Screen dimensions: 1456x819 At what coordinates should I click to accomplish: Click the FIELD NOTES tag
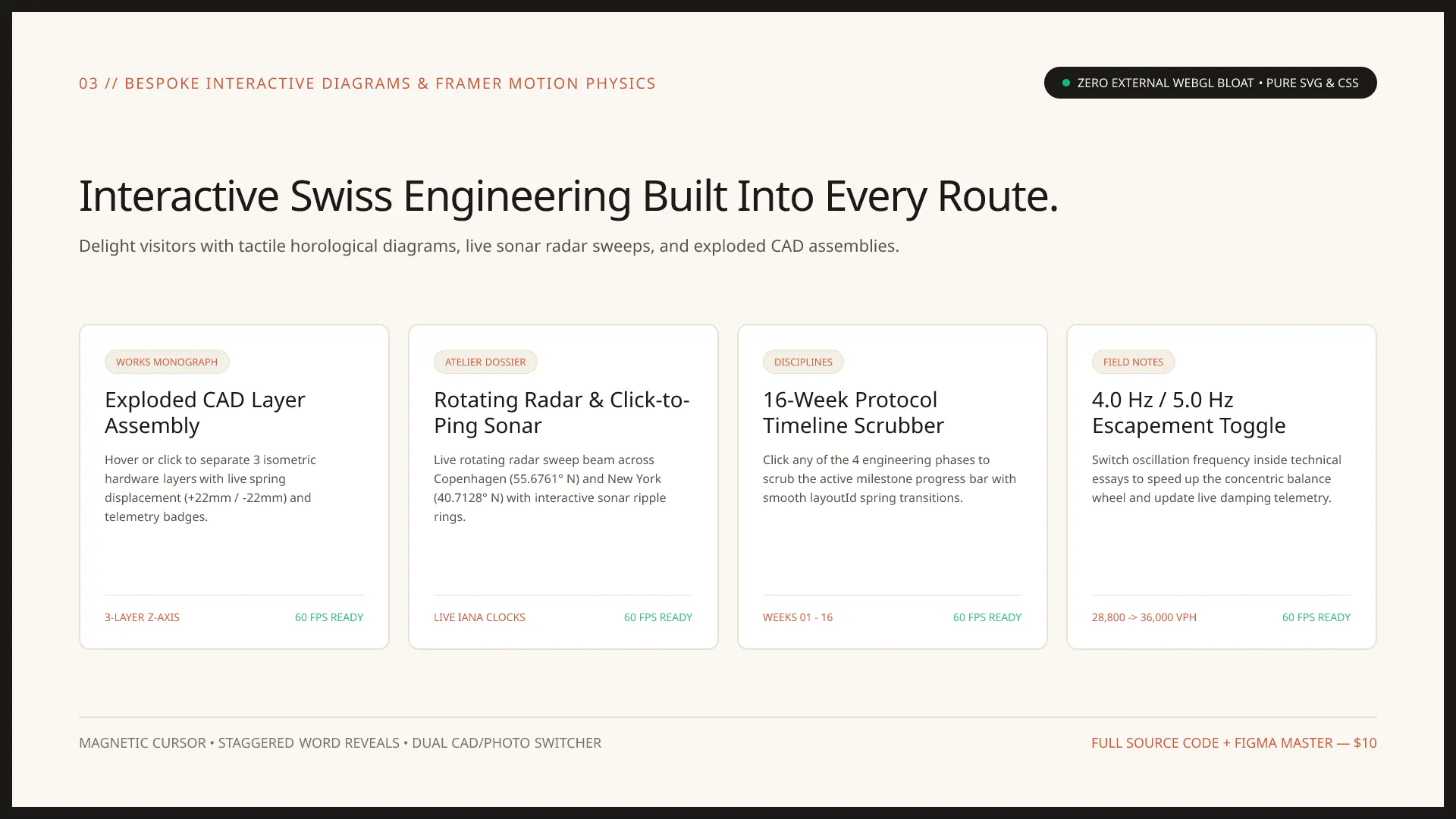pos(1133,362)
